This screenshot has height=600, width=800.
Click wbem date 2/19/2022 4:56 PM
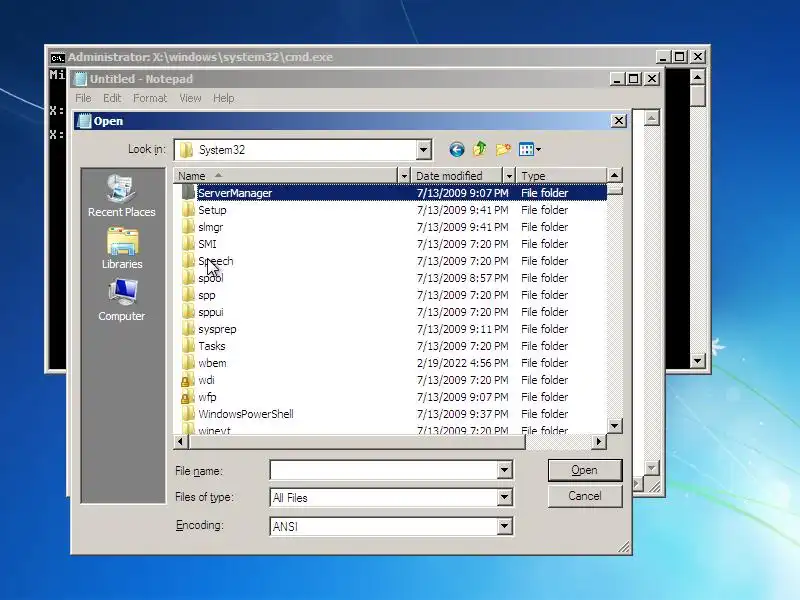[462, 363]
